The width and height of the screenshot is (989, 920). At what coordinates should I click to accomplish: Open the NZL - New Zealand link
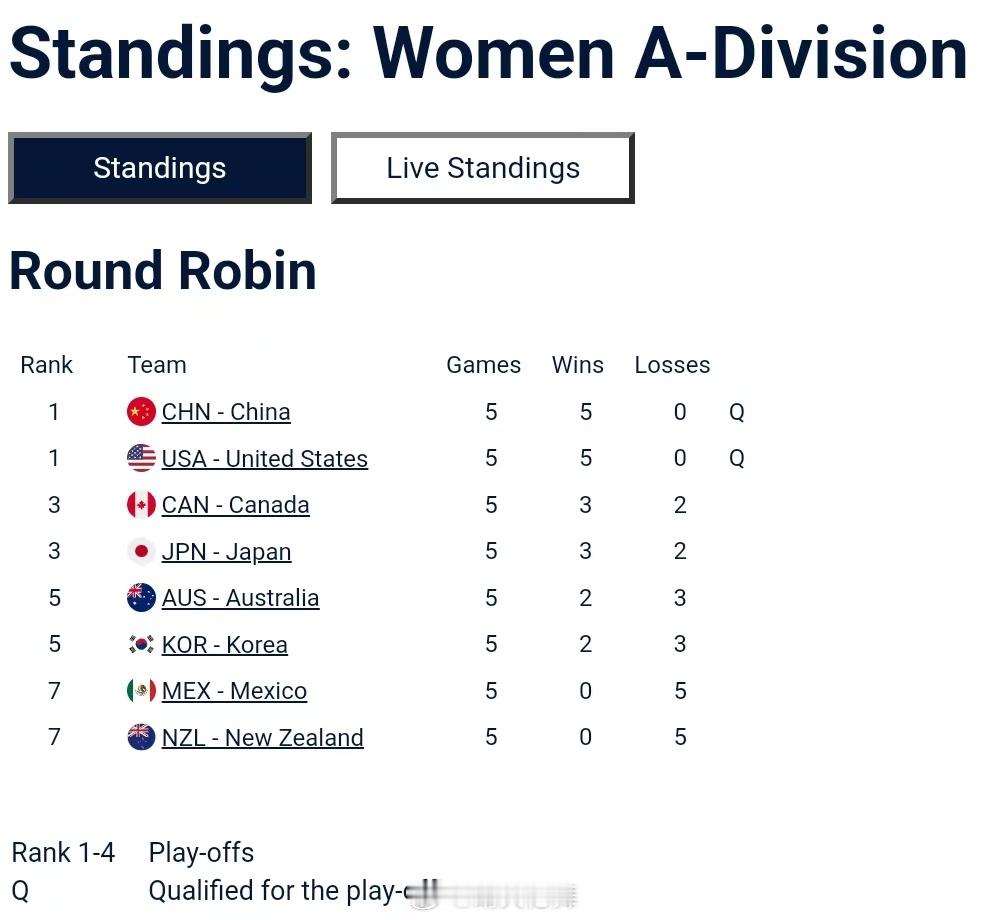pos(262,738)
